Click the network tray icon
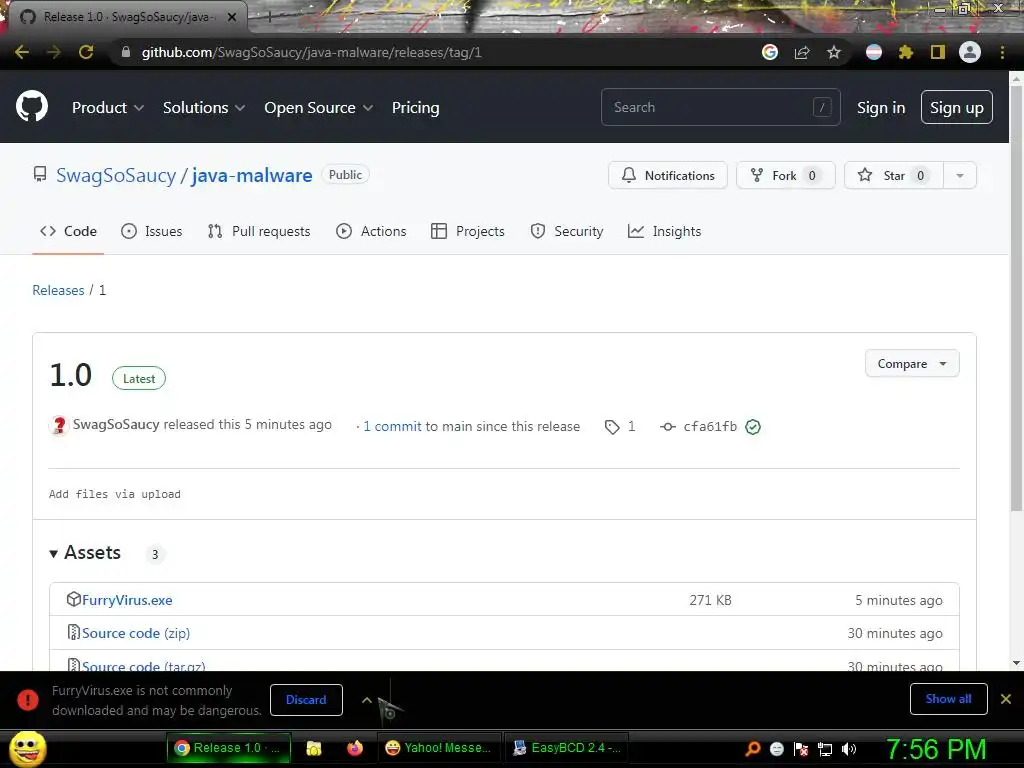The height and width of the screenshot is (768, 1024). [x=825, y=749]
